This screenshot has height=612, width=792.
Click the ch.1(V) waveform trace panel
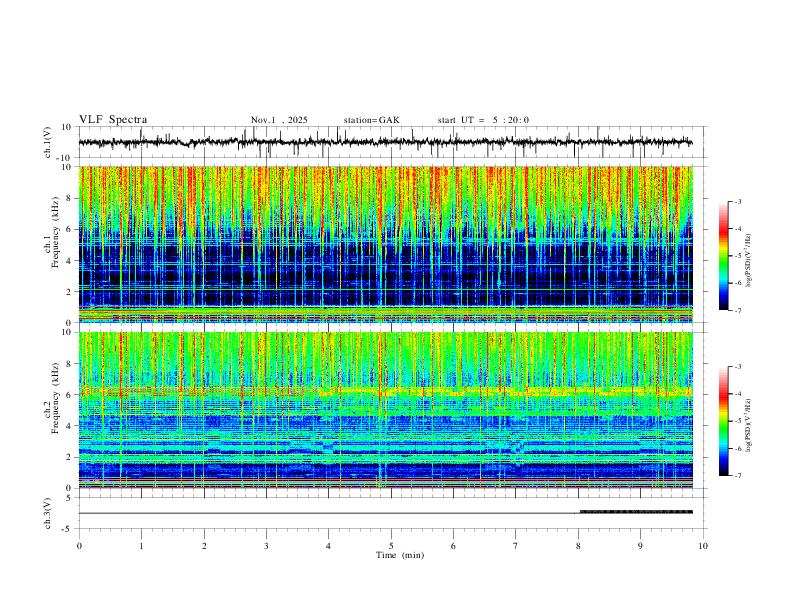pos(393,142)
